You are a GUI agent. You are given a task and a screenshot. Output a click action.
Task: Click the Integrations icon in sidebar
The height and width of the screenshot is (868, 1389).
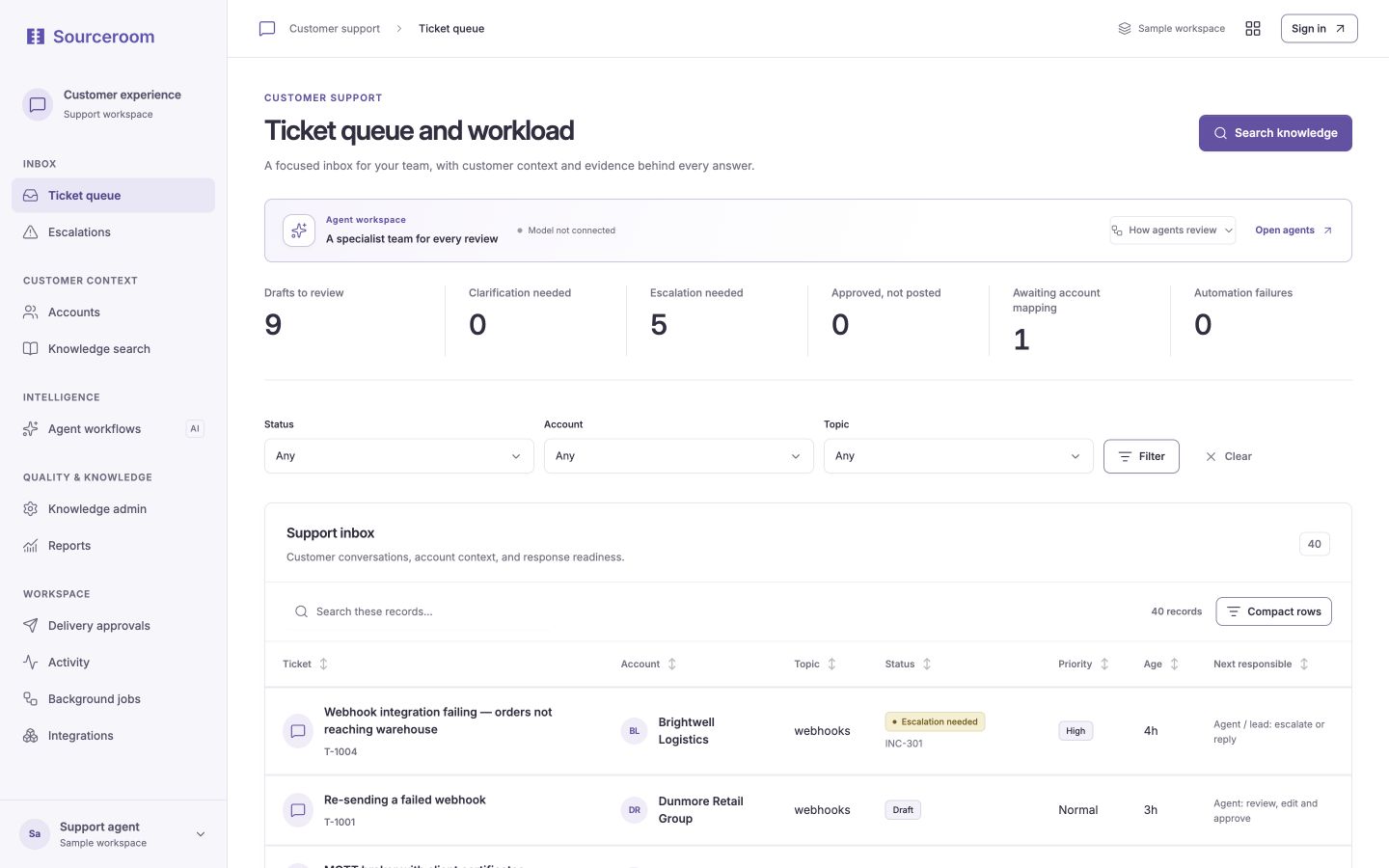point(31,735)
